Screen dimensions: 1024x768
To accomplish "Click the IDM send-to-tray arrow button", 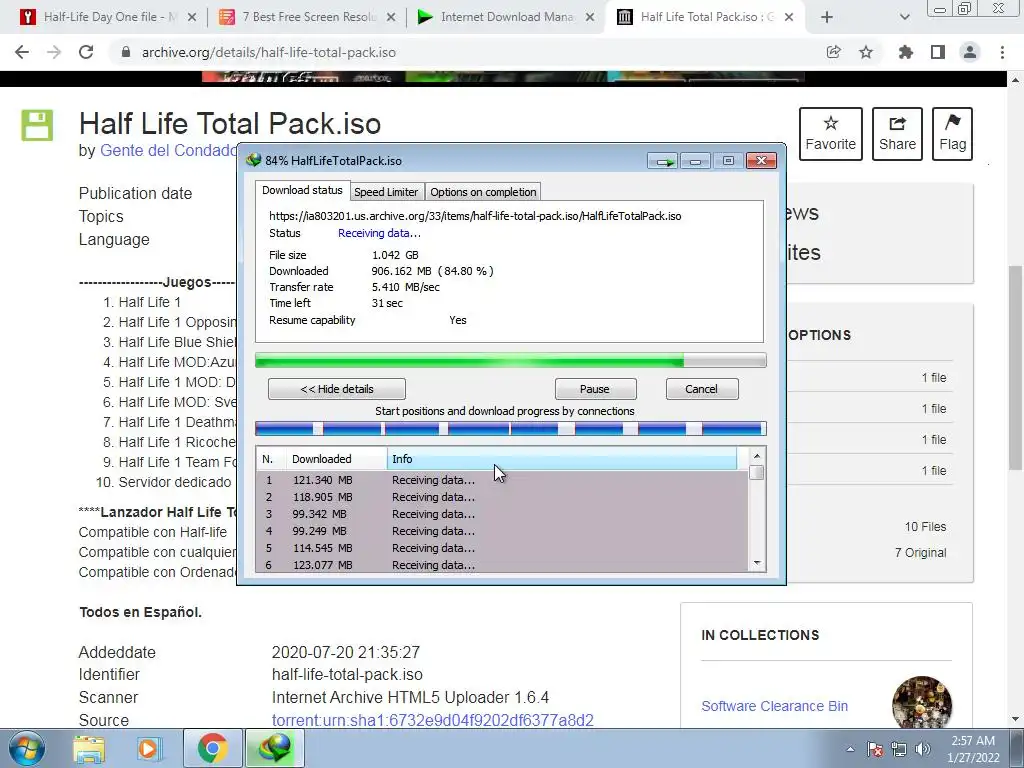I will [663, 161].
